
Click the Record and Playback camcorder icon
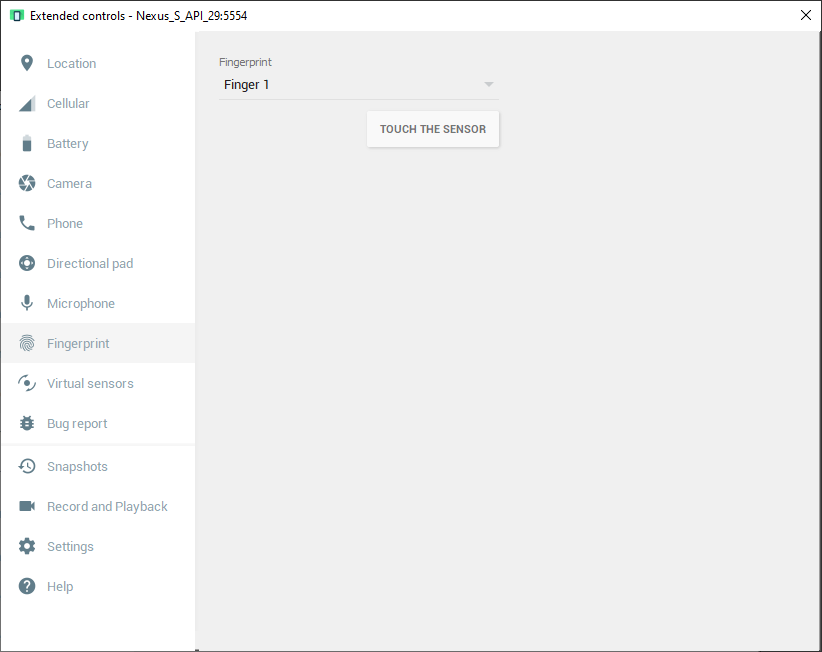pos(27,507)
